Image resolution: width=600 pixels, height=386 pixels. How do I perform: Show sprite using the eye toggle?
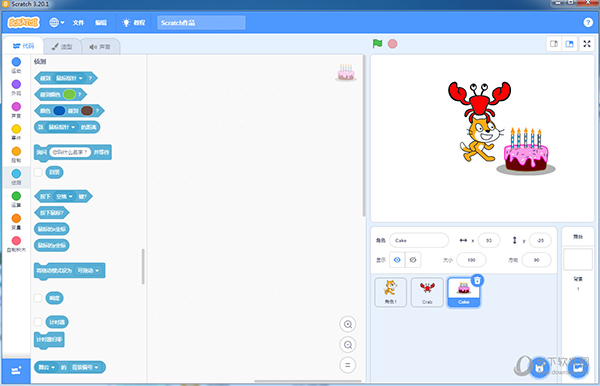pos(397,260)
